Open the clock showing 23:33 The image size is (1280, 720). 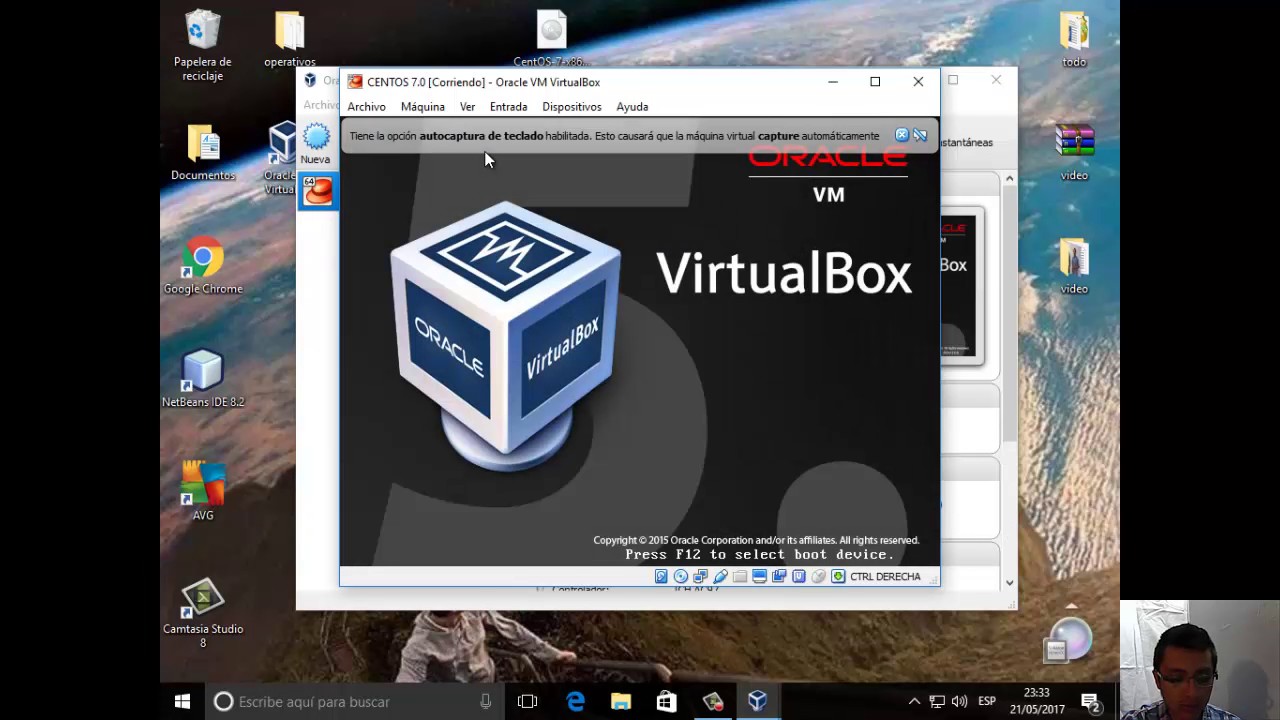click(x=1037, y=702)
